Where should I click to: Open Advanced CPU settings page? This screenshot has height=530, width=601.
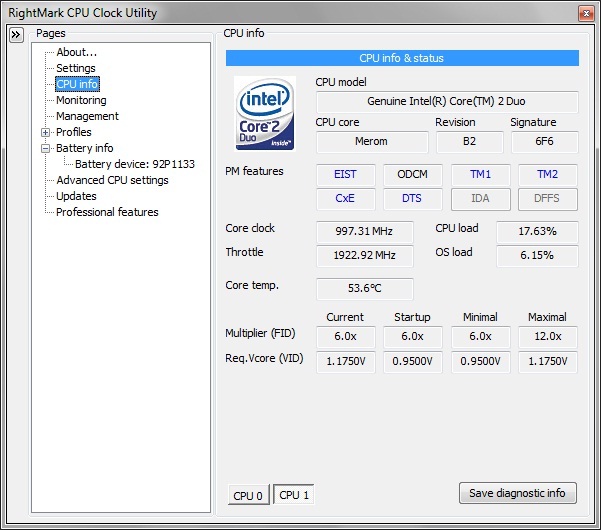[x=112, y=180]
